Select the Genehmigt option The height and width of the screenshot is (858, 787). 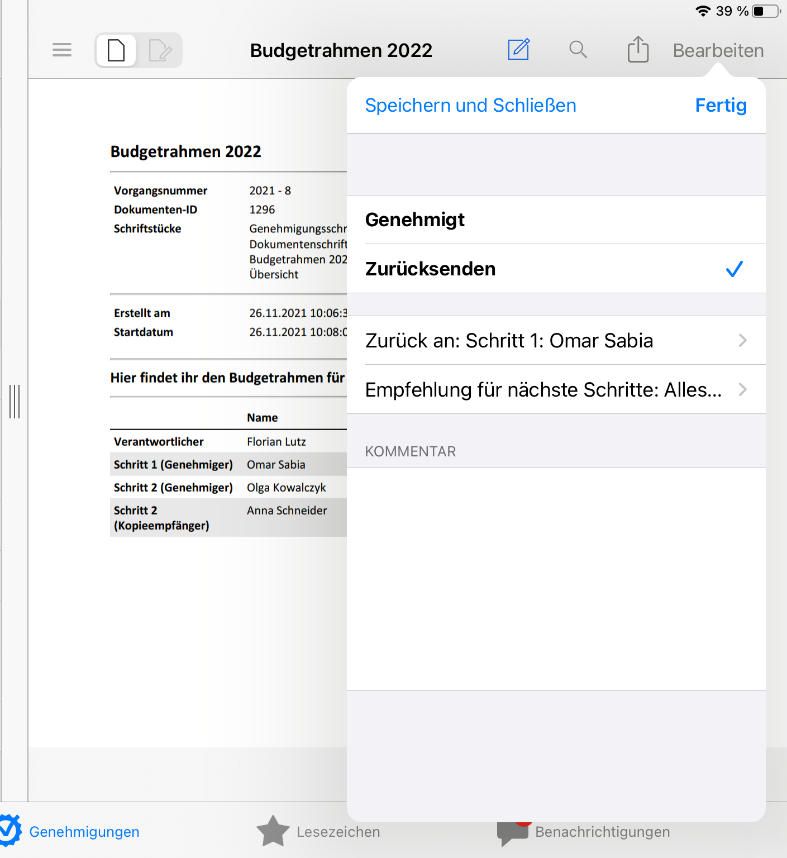555,220
